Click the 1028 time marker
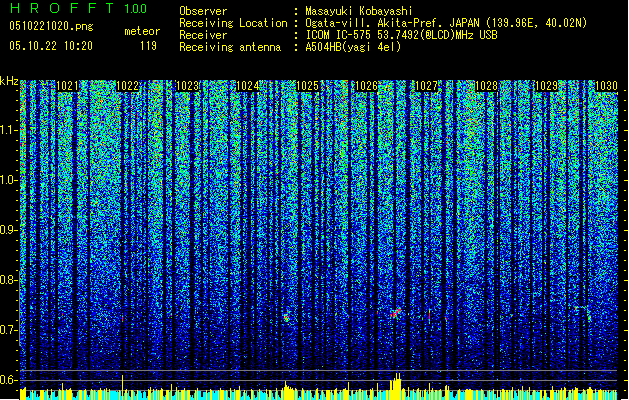Viewport: 629px width, 400px height. [x=486, y=86]
